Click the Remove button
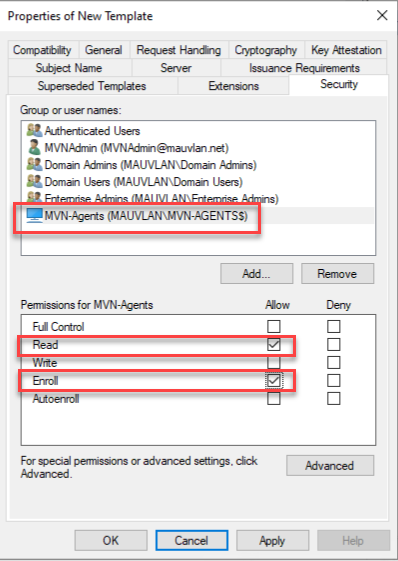The image size is (398, 561). pos(338,274)
